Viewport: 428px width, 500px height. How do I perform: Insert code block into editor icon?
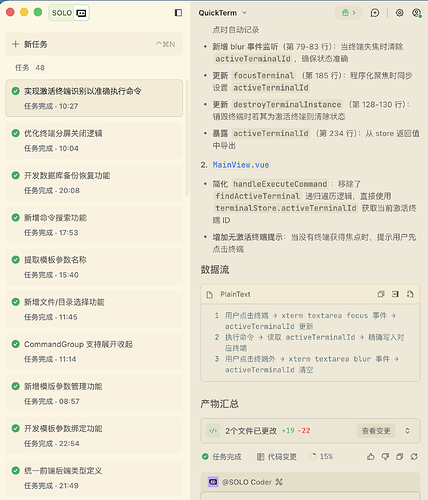[395, 294]
